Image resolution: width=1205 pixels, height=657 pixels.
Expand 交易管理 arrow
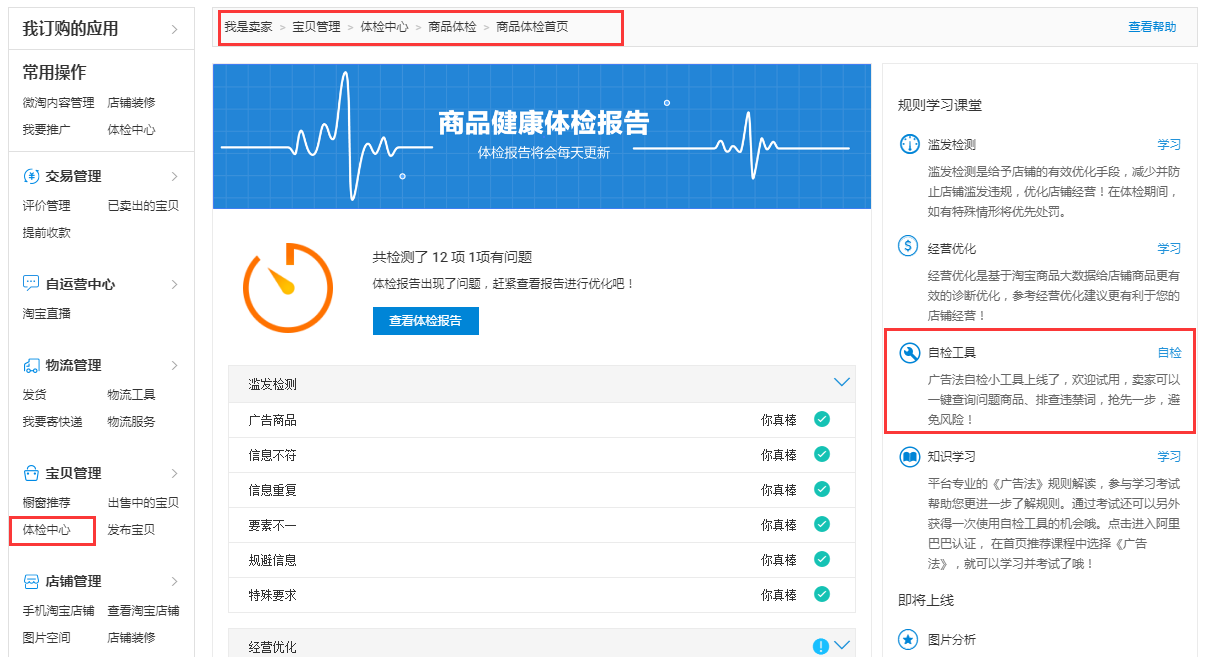[x=174, y=176]
